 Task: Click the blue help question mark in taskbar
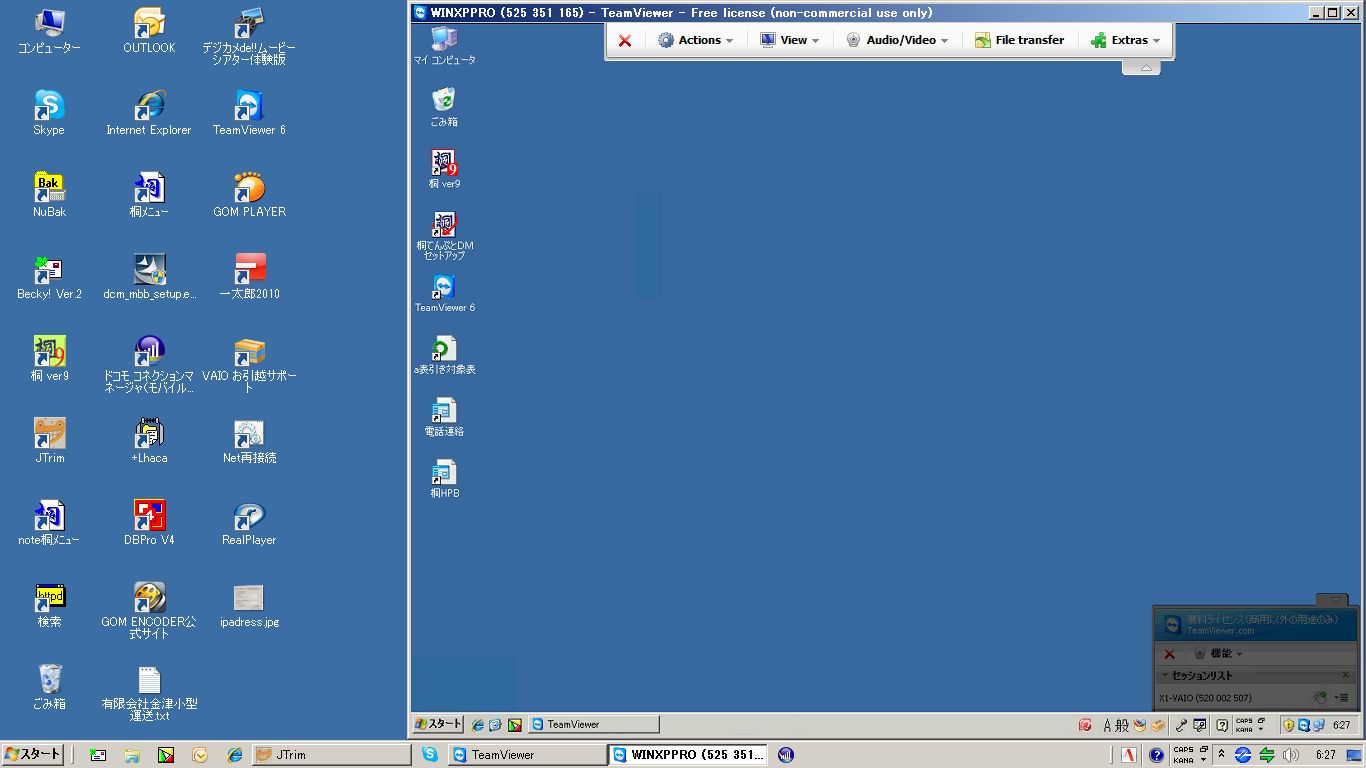pos(1156,755)
